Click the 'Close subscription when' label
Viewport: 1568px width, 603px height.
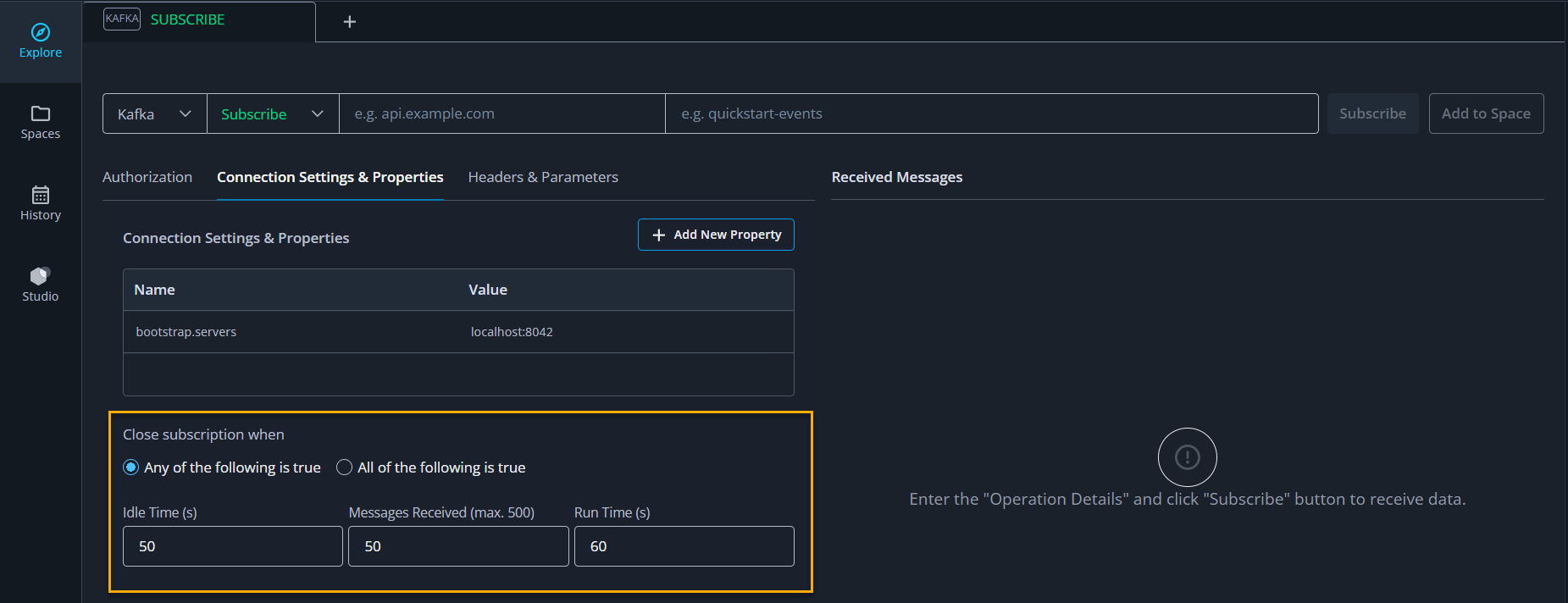[x=203, y=434]
